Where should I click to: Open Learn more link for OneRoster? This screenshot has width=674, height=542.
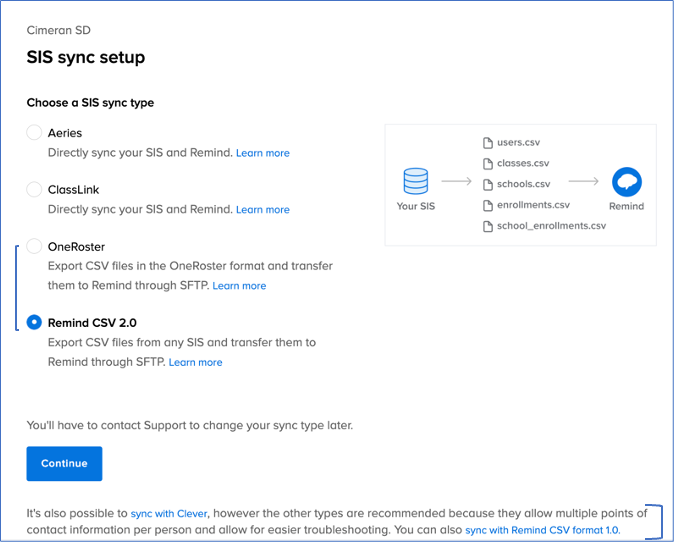(239, 286)
